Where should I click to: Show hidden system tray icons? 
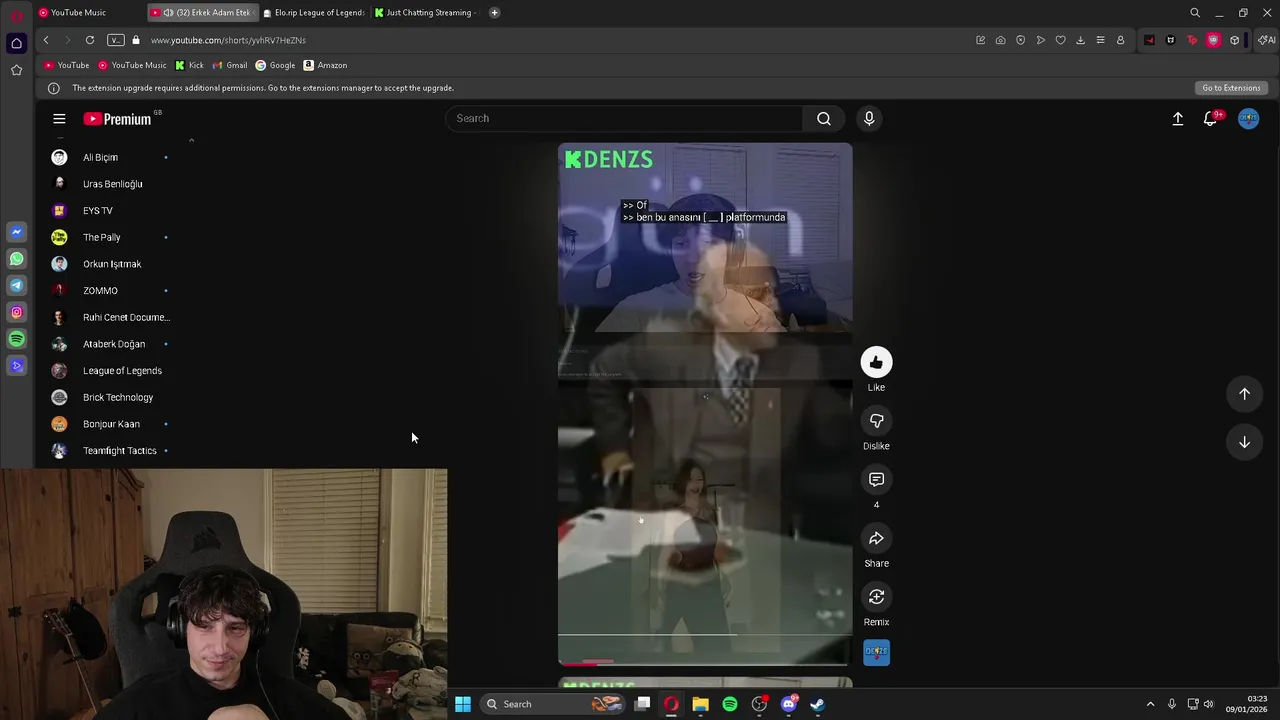coord(1150,704)
